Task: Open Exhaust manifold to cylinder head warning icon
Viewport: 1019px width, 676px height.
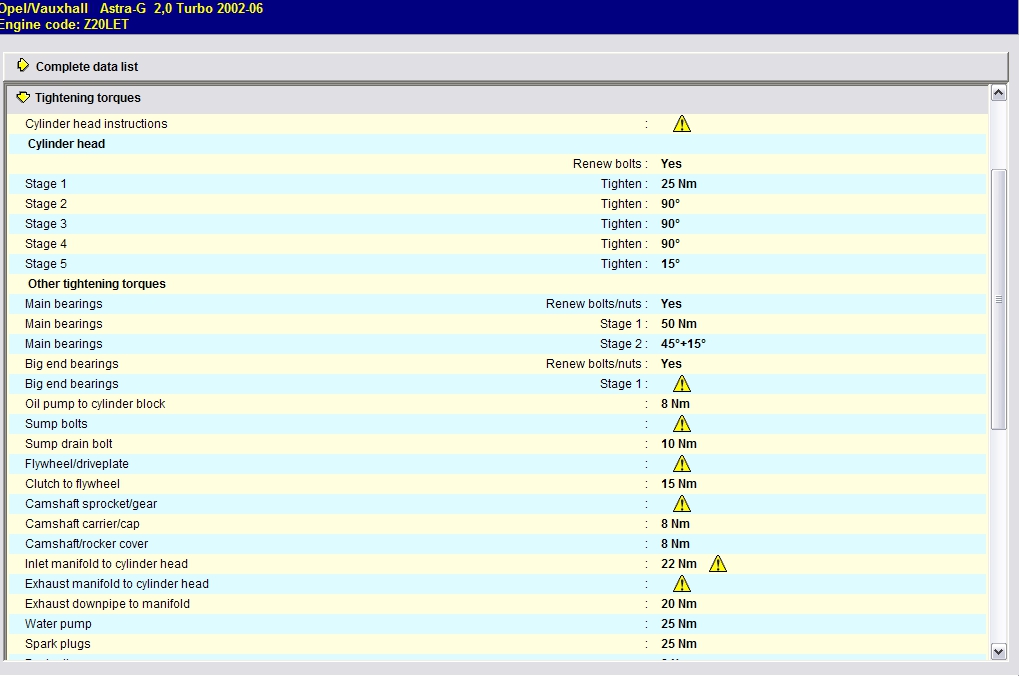Action: (x=682, y=584)
